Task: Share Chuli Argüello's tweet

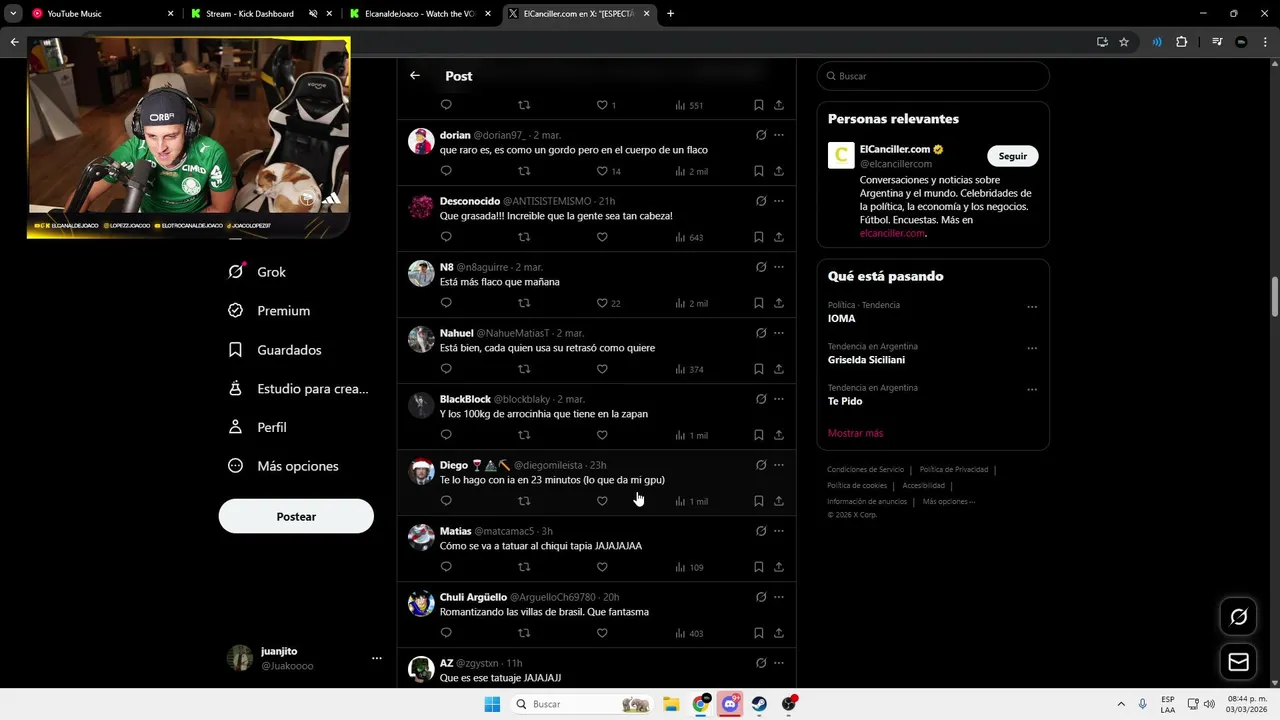Action: [x=779, y=633]
